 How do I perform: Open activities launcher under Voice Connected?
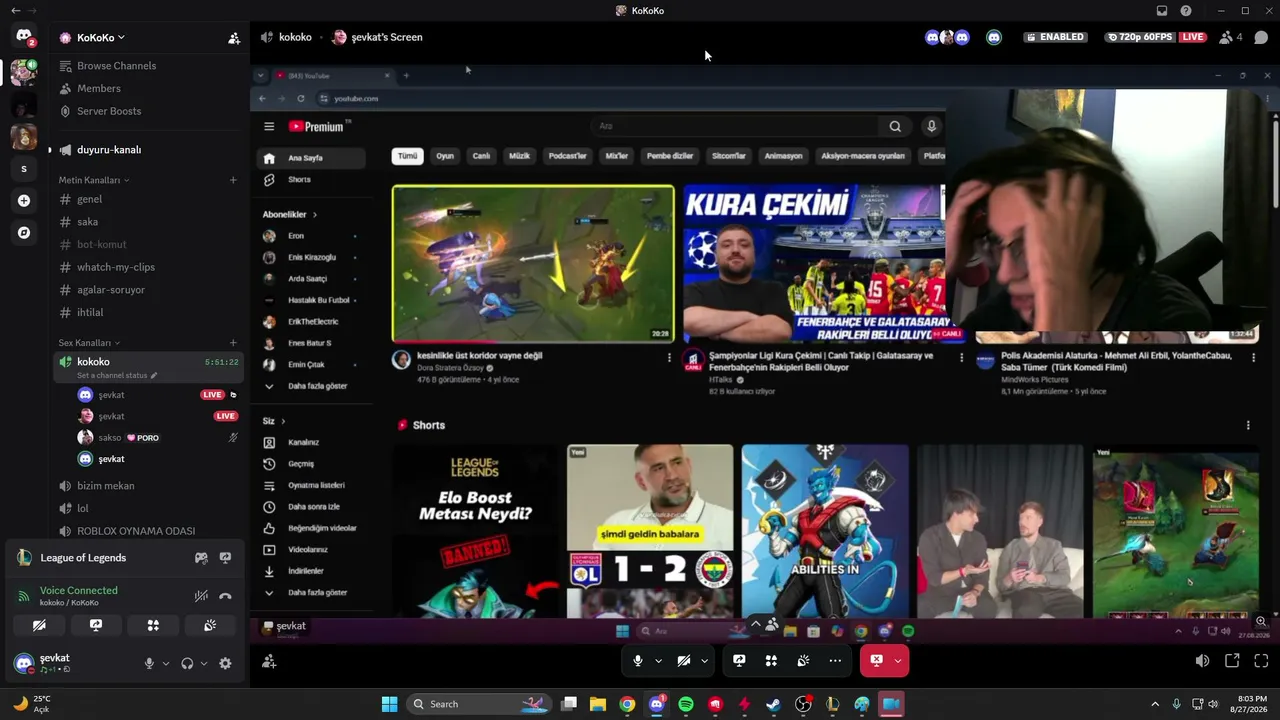coord(153,625)
